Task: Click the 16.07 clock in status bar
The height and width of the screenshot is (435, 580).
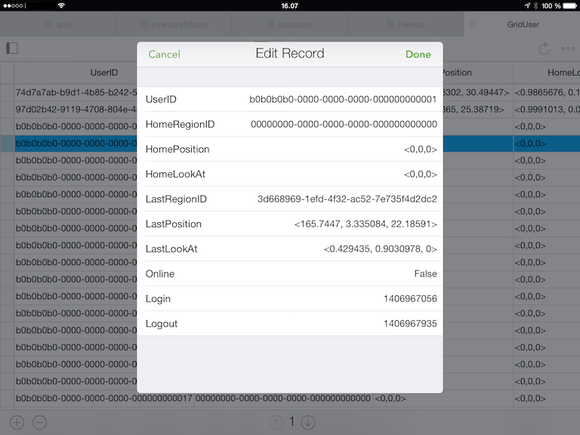Action: coord(290,6)
